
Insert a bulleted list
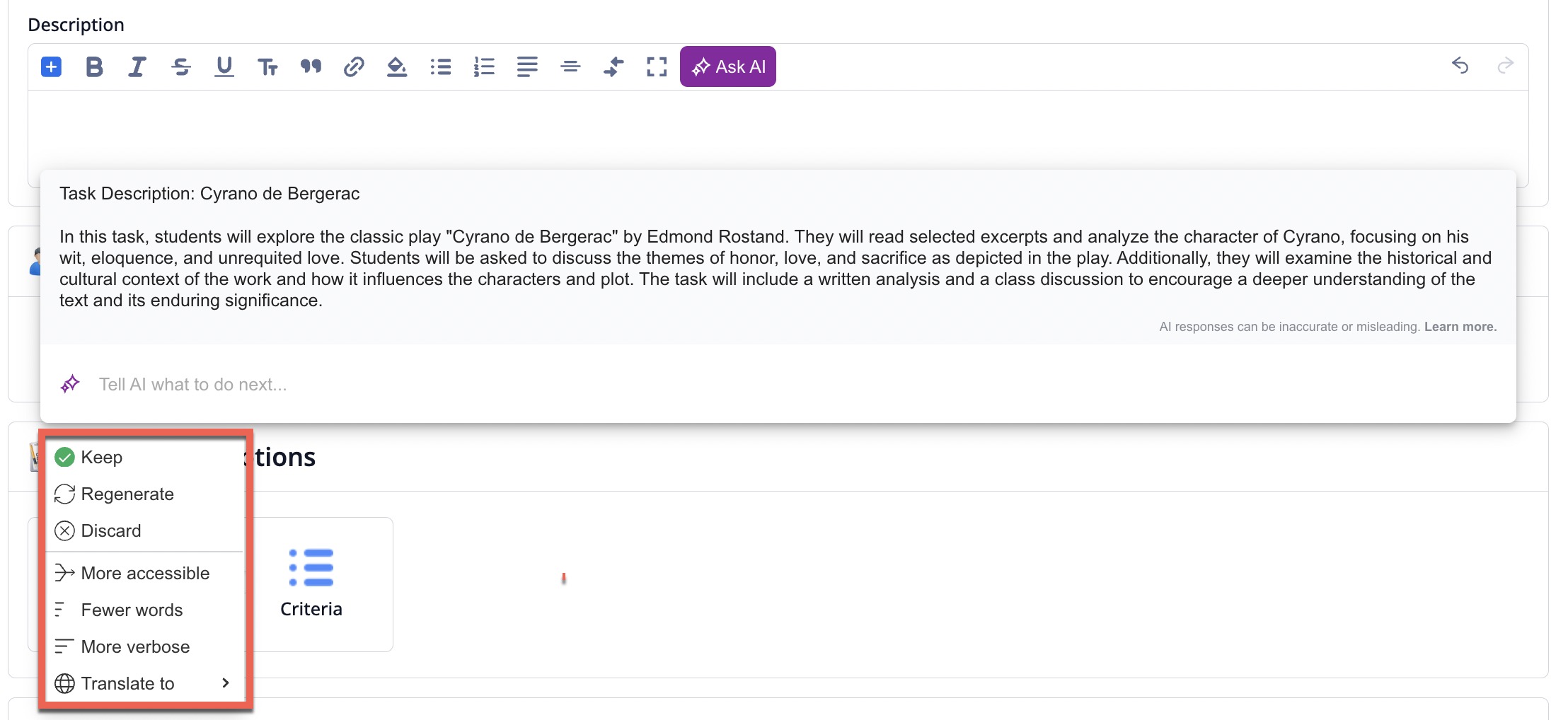441,66
